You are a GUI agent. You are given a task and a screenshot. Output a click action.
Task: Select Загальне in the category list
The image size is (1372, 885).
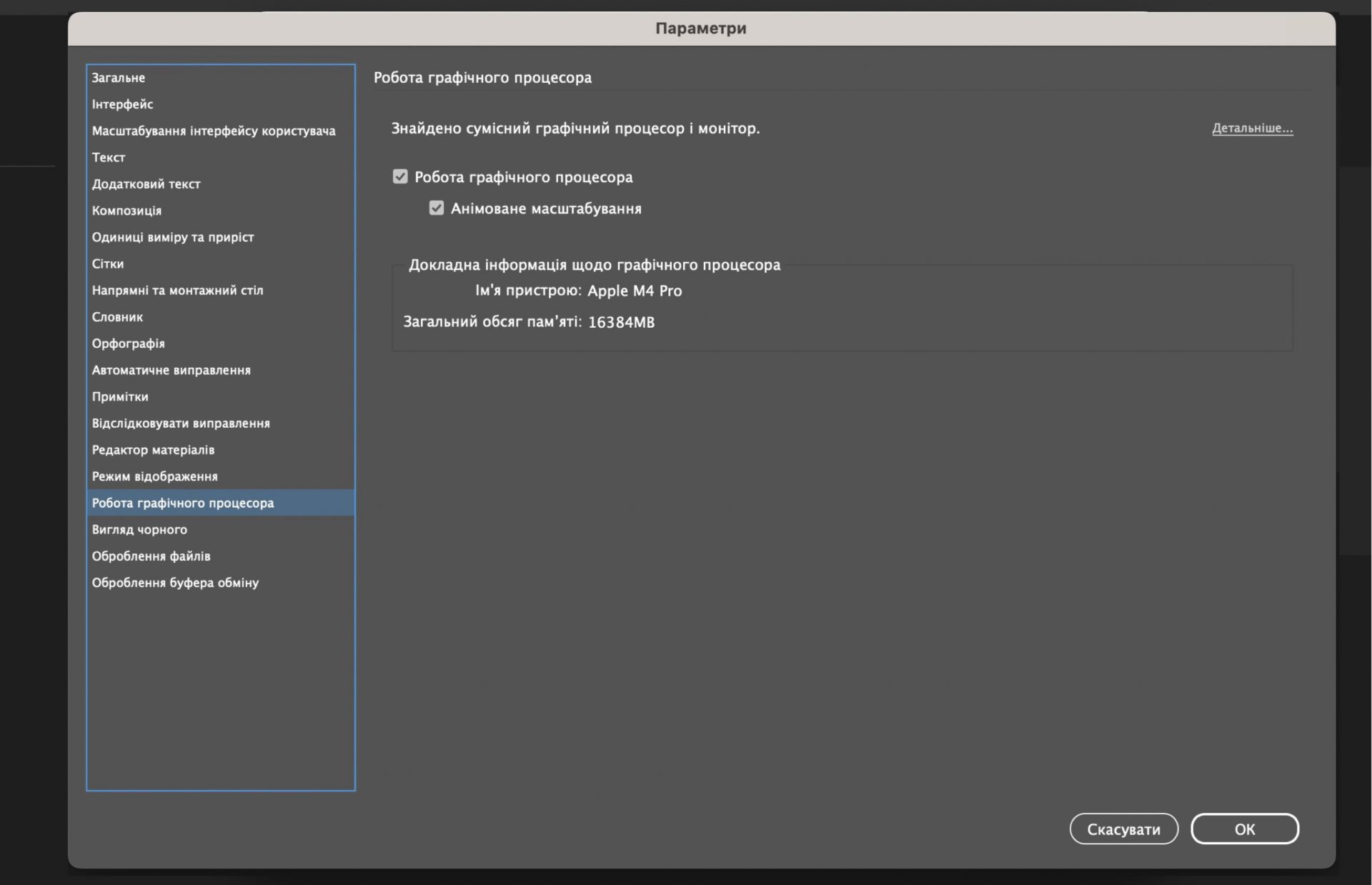pyautogui.click(x=119, y=78)
